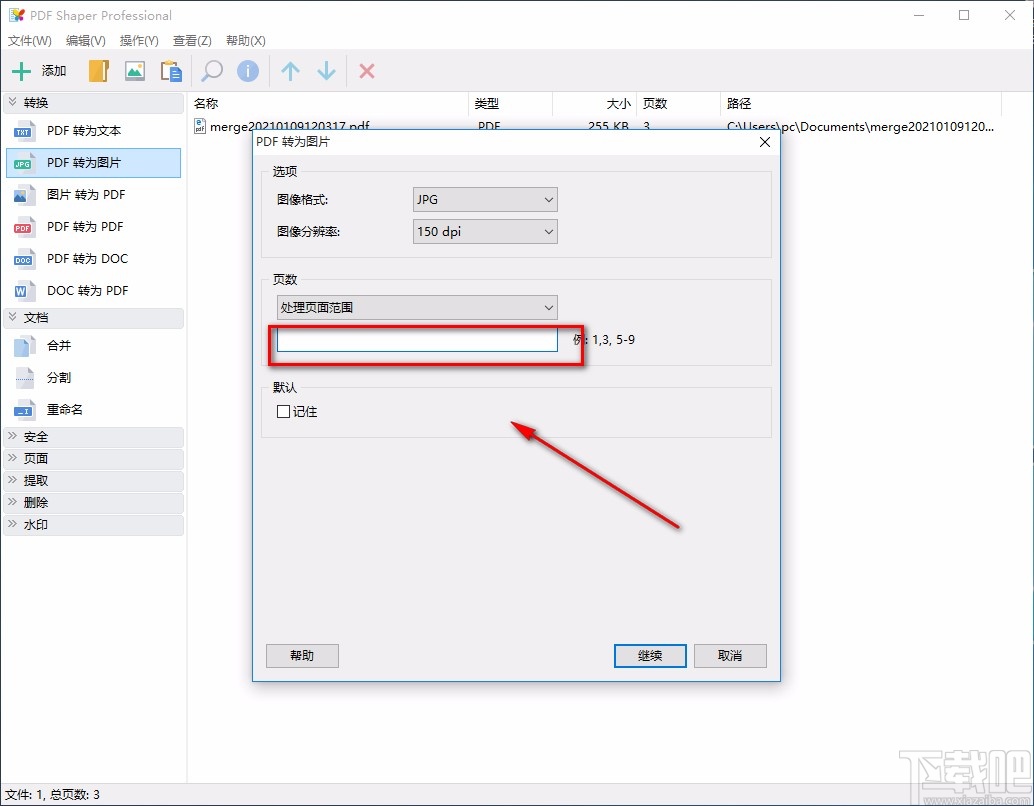1034x806 pixels.
Task: Open the 文件(W) menu
Action: point(29,41)
